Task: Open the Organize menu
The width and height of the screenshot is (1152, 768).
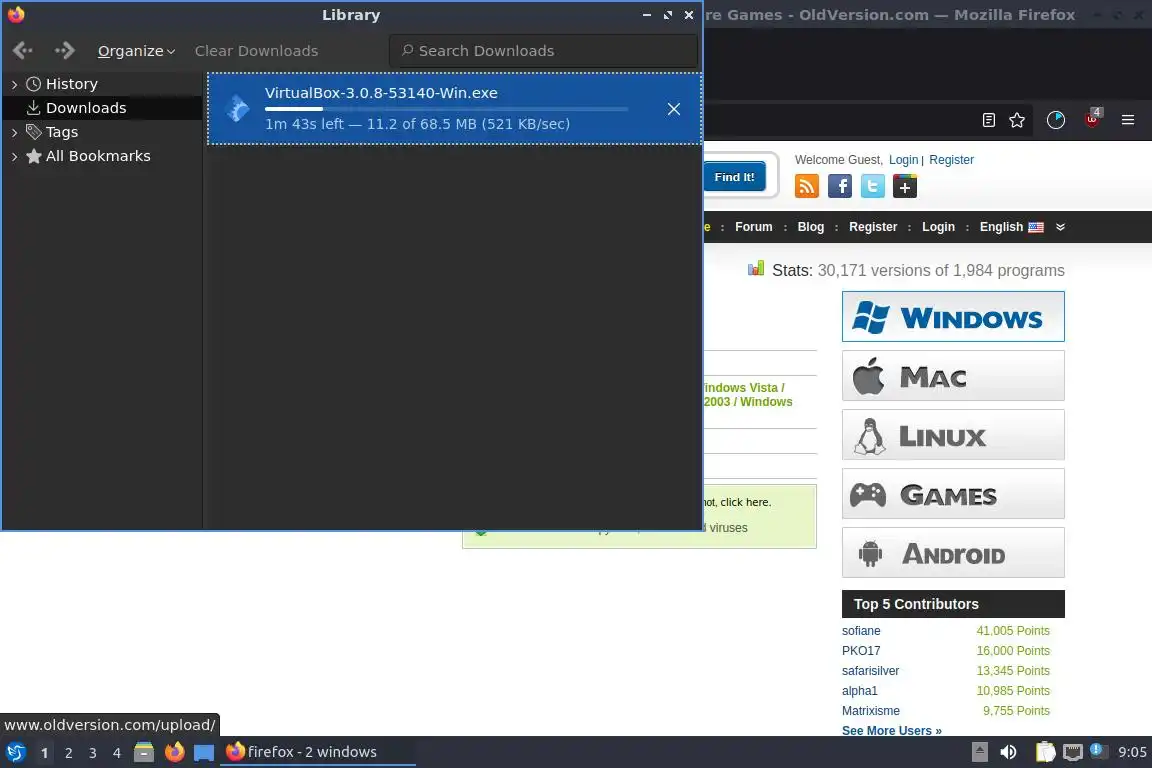Action: 137,51
